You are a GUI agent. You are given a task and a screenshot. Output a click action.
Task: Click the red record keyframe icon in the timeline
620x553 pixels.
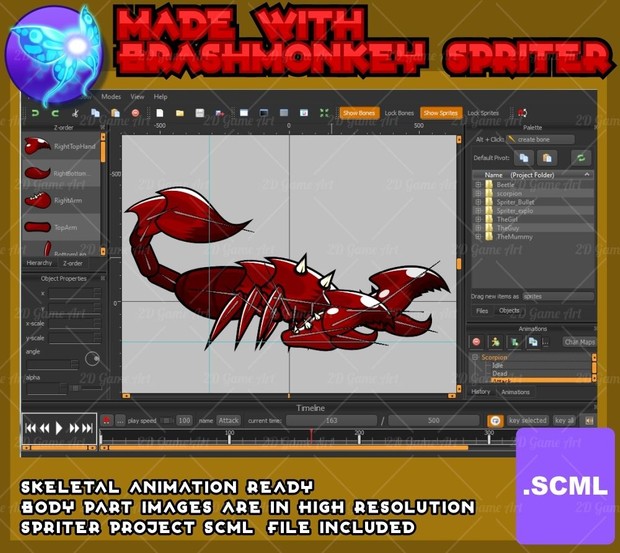click(106, 420)
